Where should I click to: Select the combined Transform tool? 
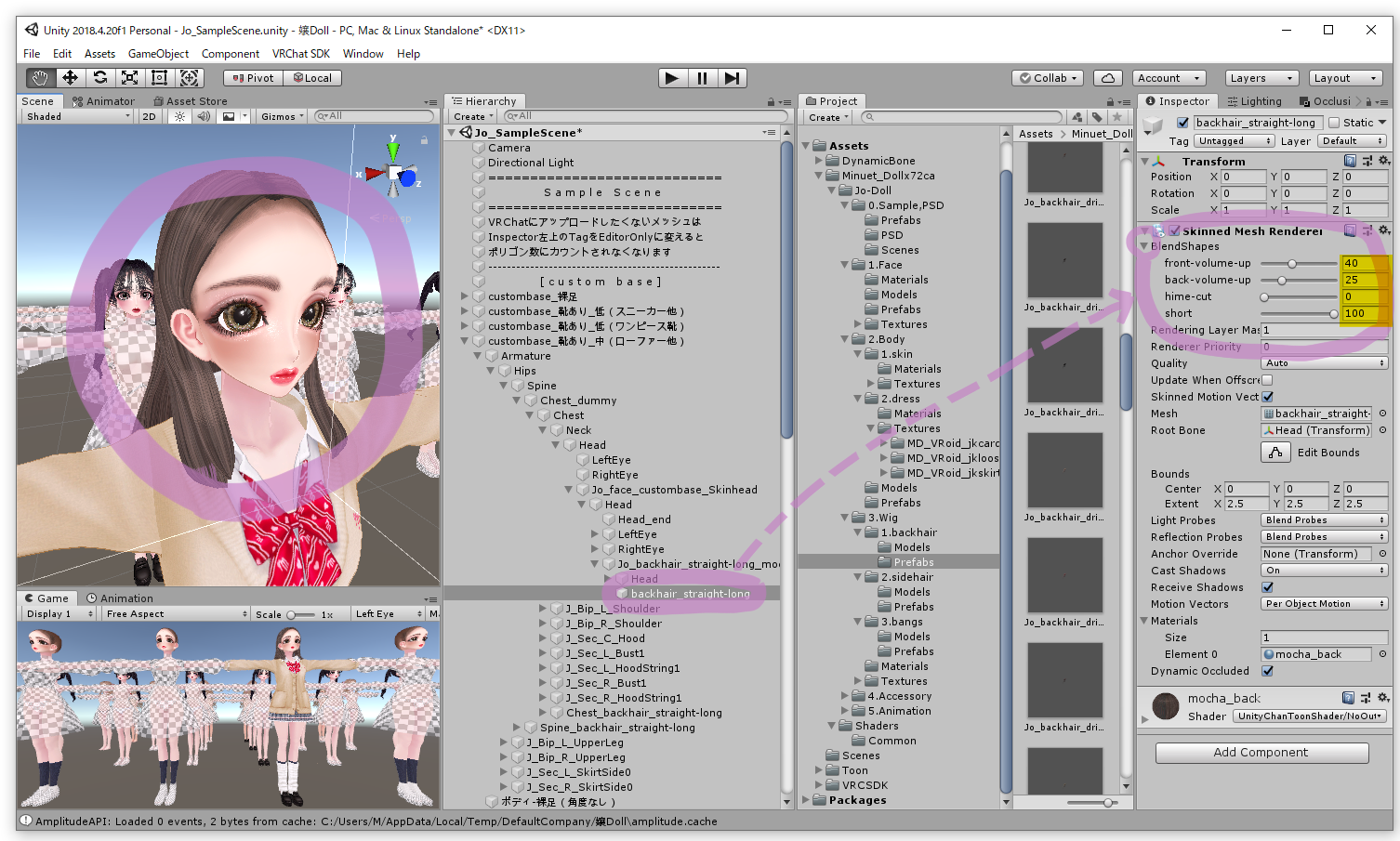point(189,78)
